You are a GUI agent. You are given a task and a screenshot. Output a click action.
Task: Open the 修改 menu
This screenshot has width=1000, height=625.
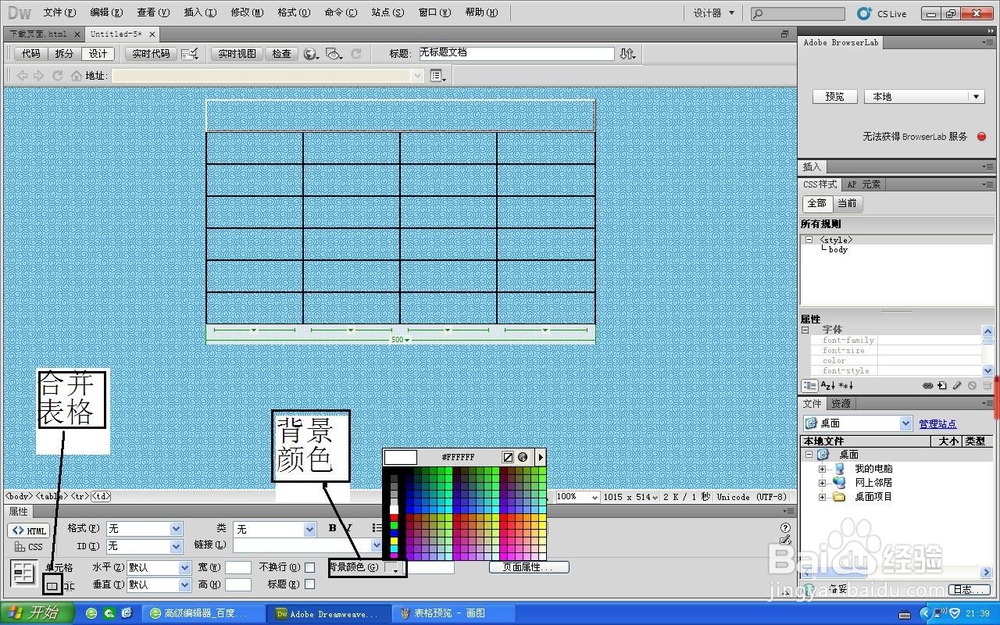(x=247, y=12)
